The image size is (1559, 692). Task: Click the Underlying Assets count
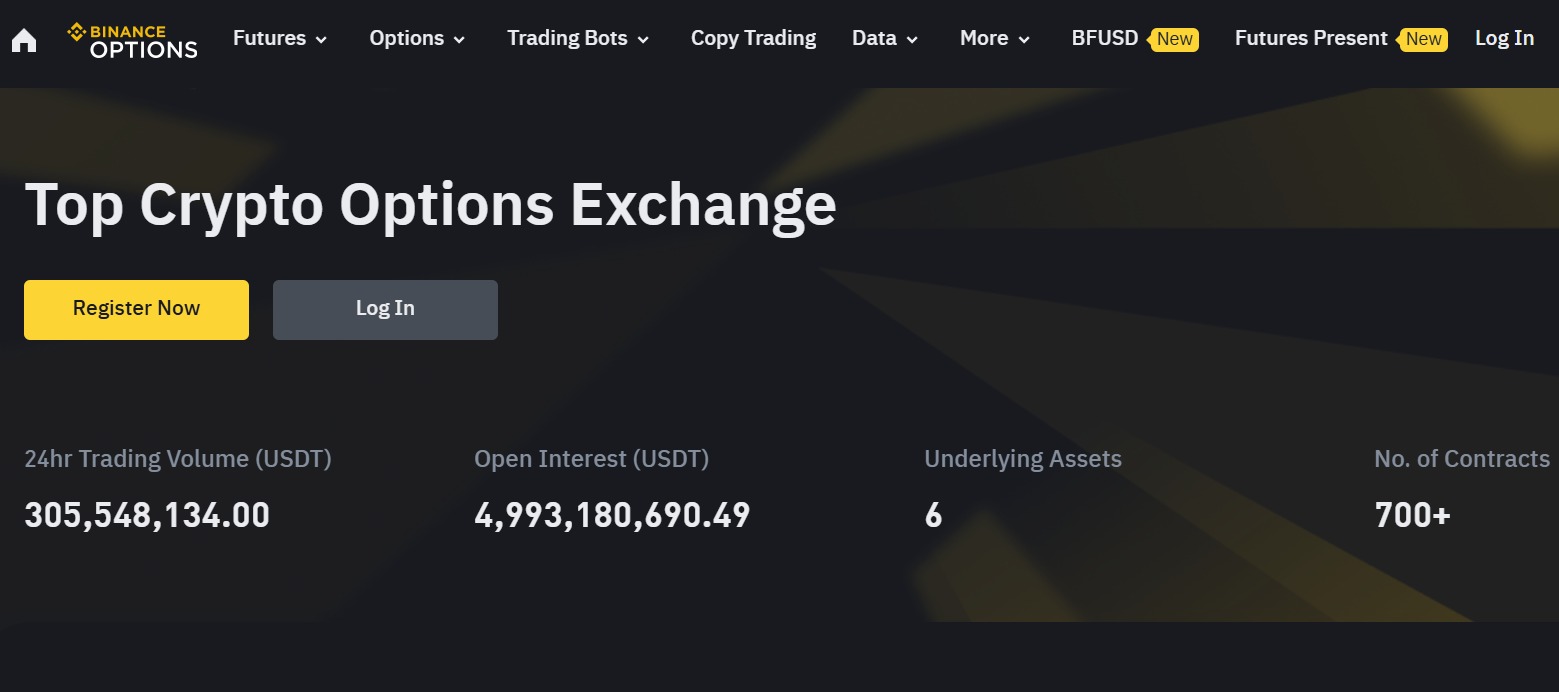(933, 515)
